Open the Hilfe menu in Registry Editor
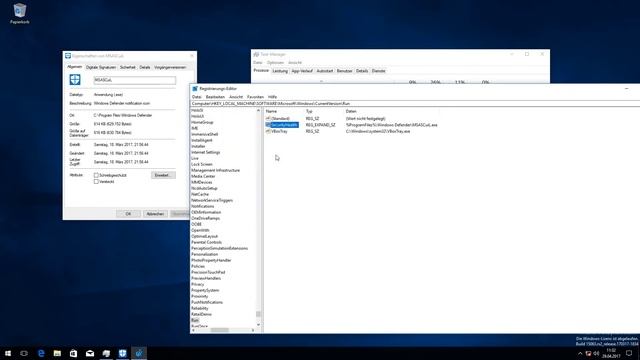Image resolution: width=640 pixels, height=360 pixels. click(272, 97)
